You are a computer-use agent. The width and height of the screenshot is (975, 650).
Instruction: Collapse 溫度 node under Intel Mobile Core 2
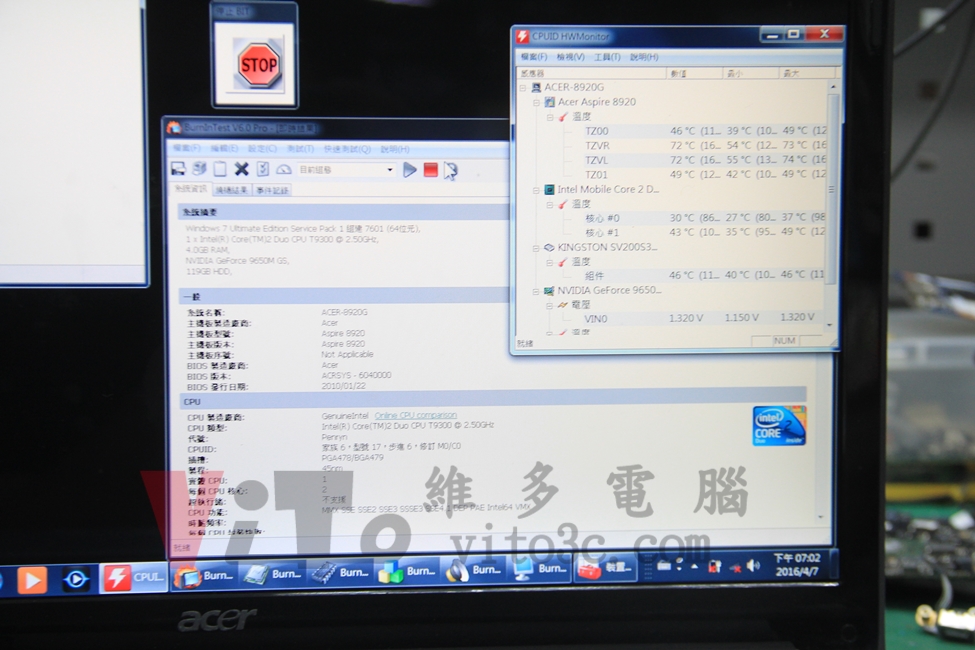coord(550,204)
